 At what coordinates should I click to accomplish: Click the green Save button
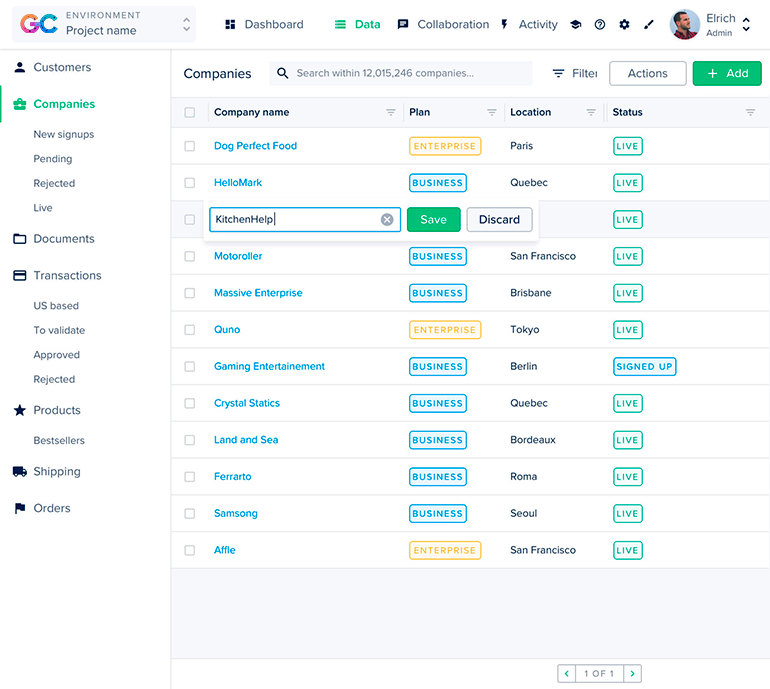click(x=433, y=220)
